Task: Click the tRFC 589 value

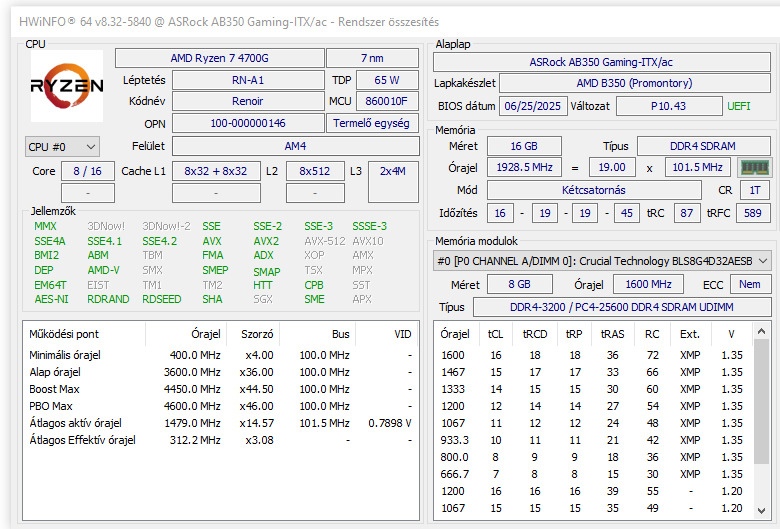Action: 753,213
